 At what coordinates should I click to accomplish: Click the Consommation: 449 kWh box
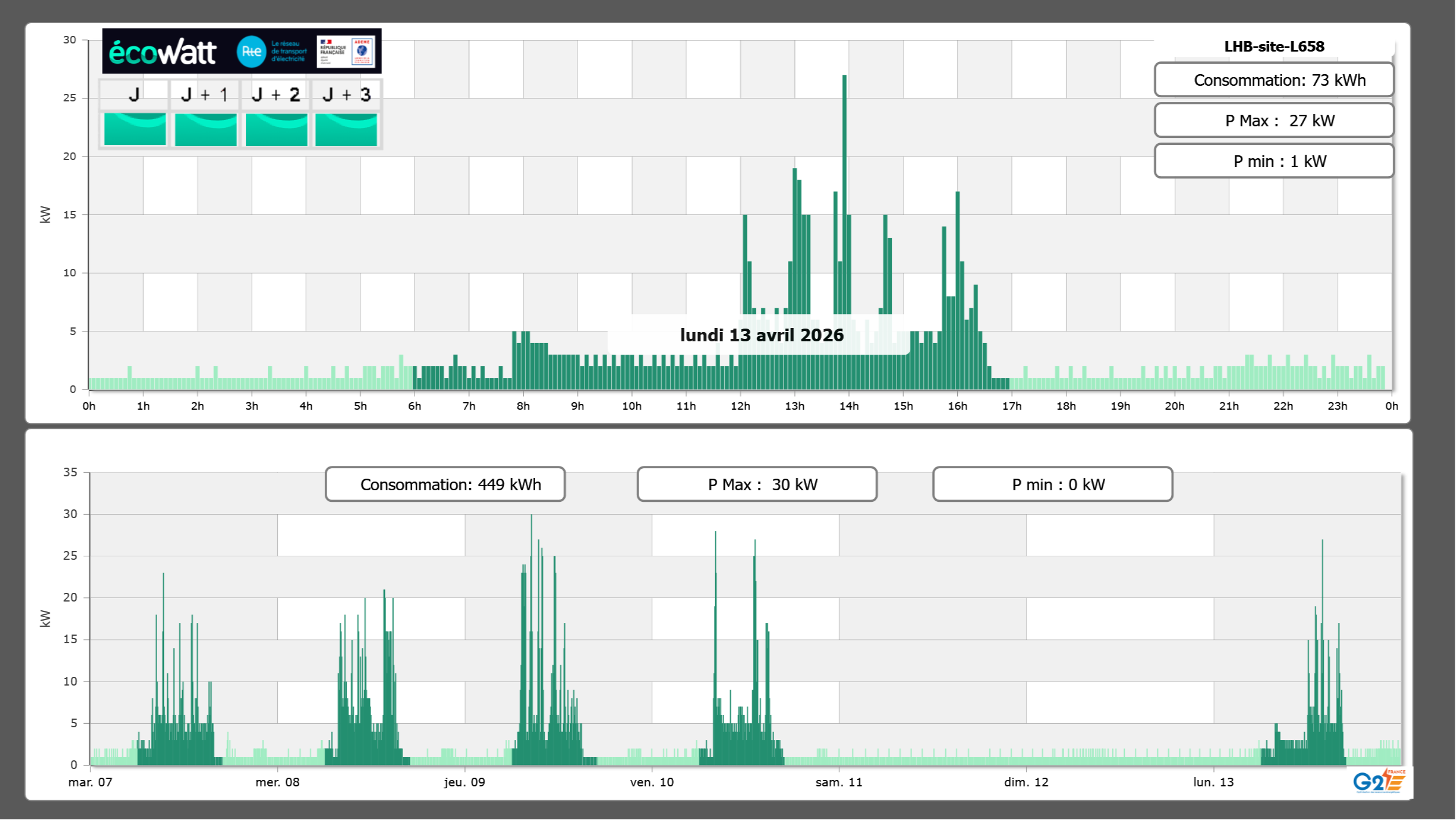(x=445, y=484)
